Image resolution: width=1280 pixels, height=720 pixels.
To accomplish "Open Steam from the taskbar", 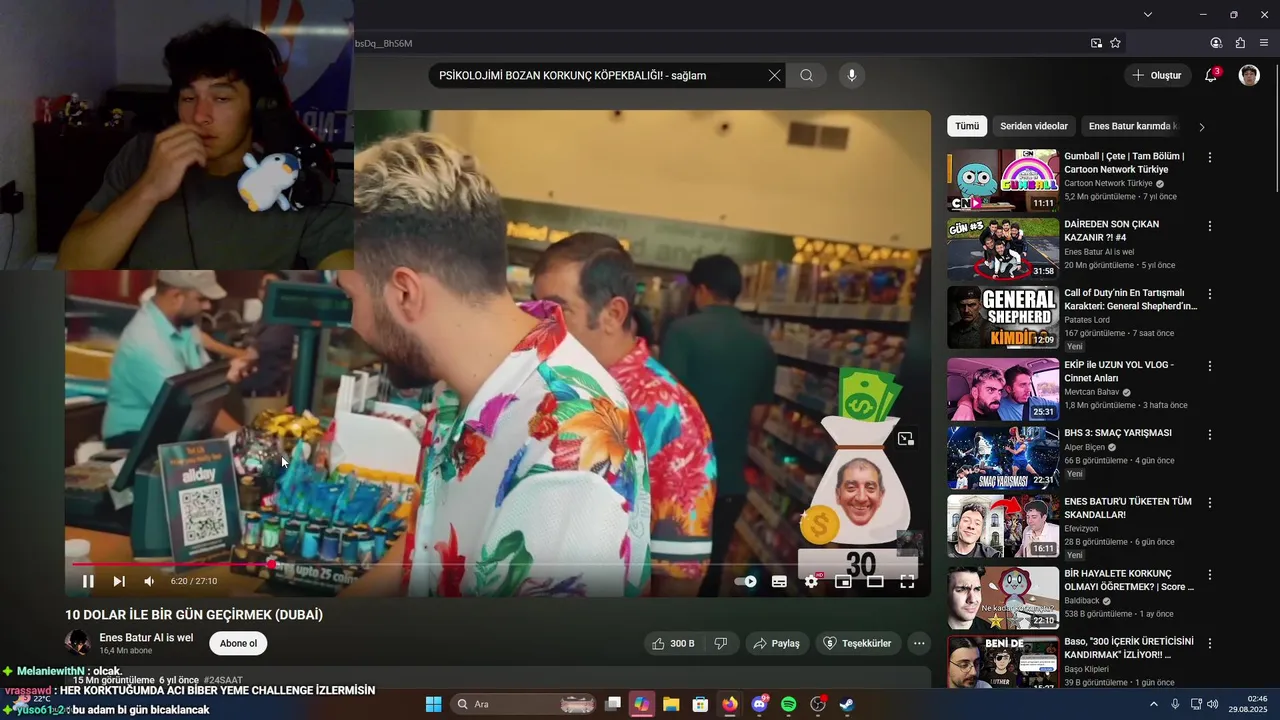I will tap(846, 704).
